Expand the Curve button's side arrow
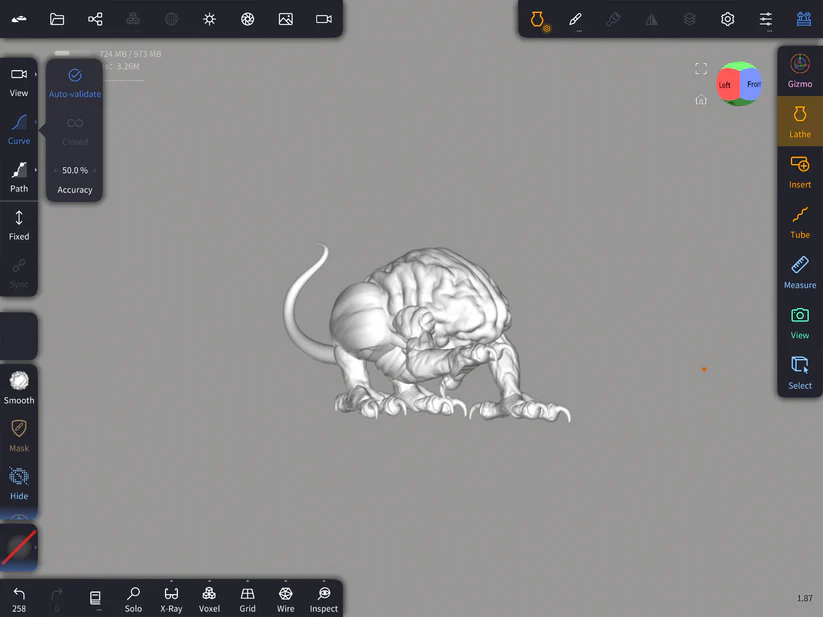The height and width of the screenshot is (617, 823). pos(36,122)
